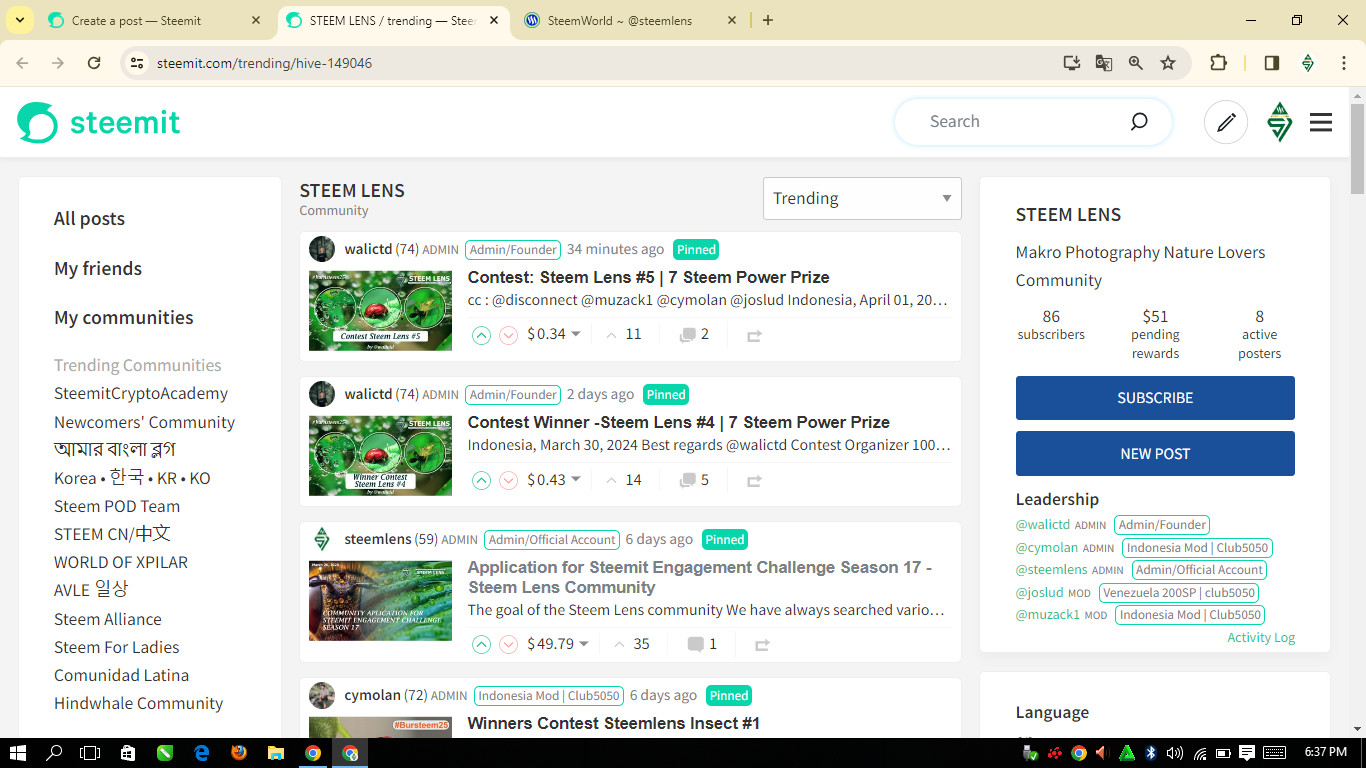The width and height of the screenshot is (1366, 768).
Task: Open comments on Engagement Challenge Season 17 post
Action: pos(702,644)
